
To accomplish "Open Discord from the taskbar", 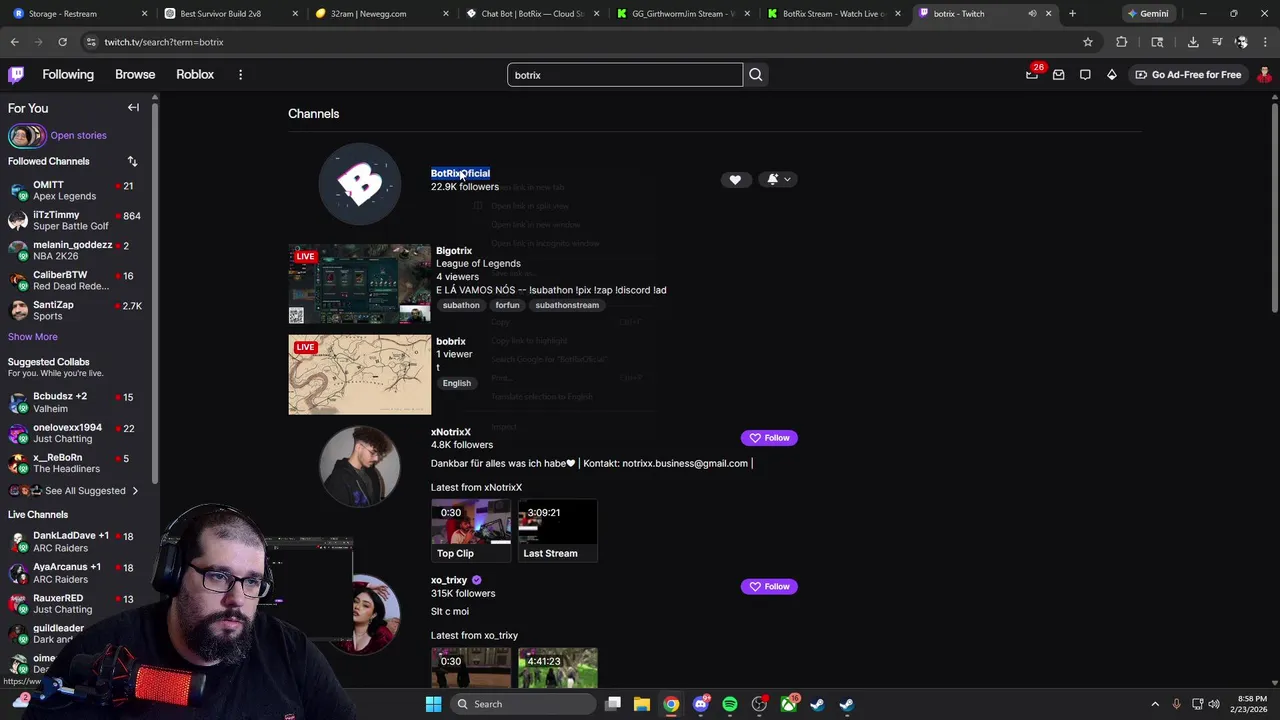I will [701, 704].
